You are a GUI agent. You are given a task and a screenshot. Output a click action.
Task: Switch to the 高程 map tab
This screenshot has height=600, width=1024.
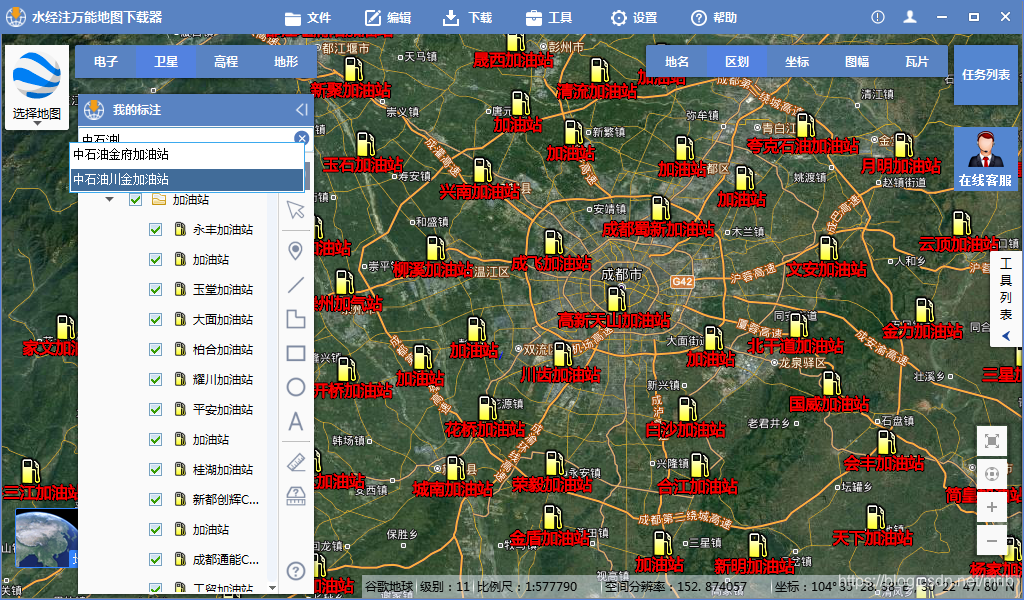[x=226, y=61]
